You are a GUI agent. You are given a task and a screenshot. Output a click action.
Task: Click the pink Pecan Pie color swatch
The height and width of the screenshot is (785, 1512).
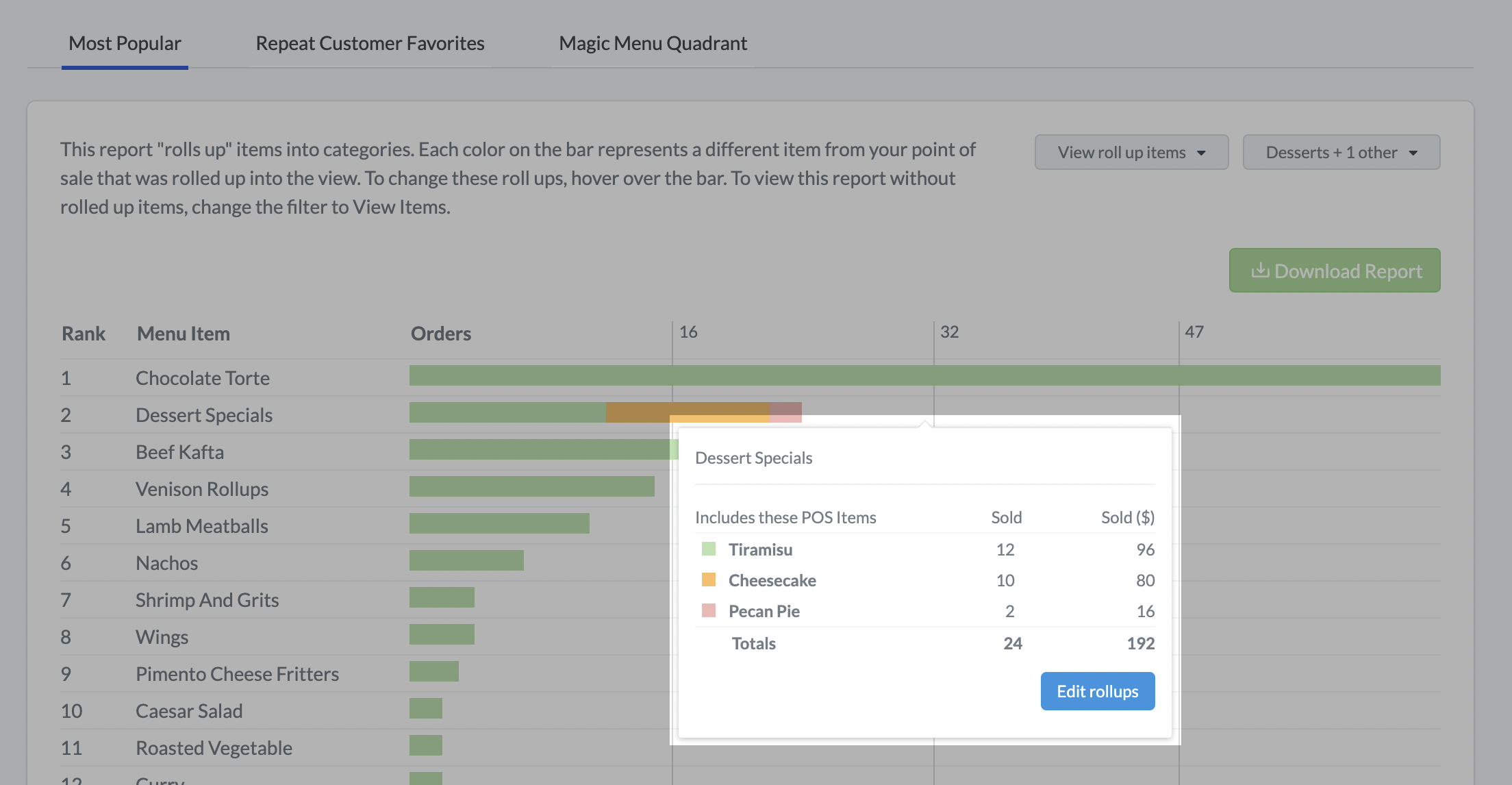709,610
